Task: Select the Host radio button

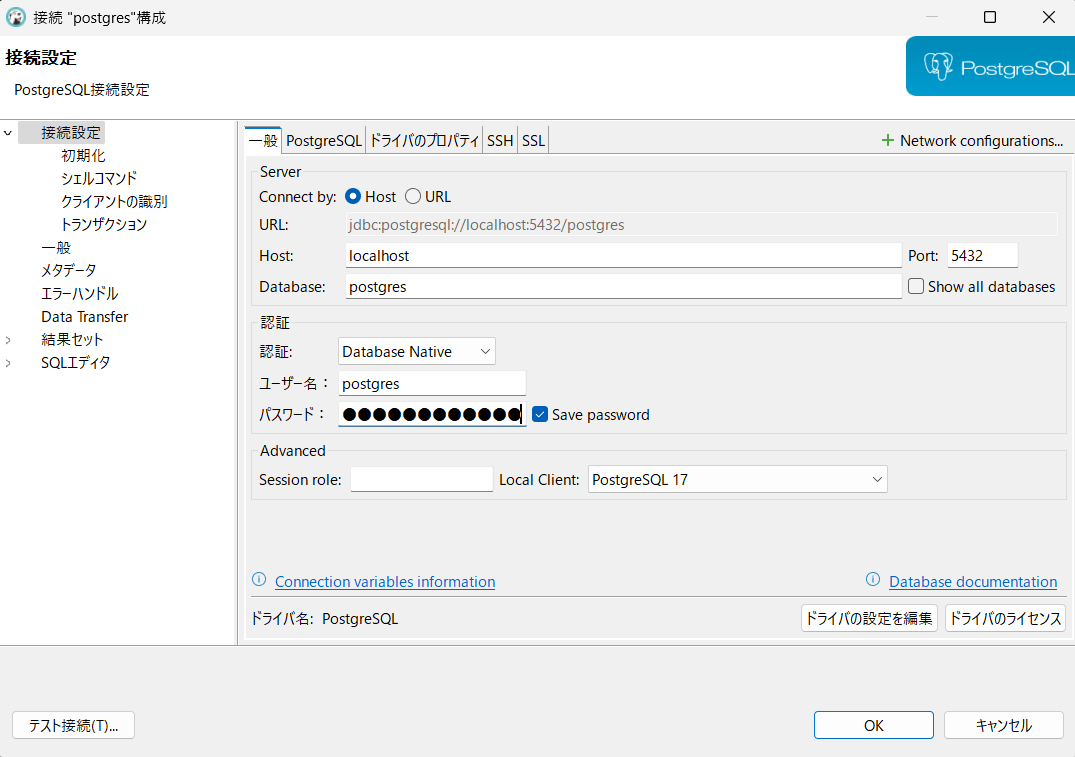Action: (353, 197)
